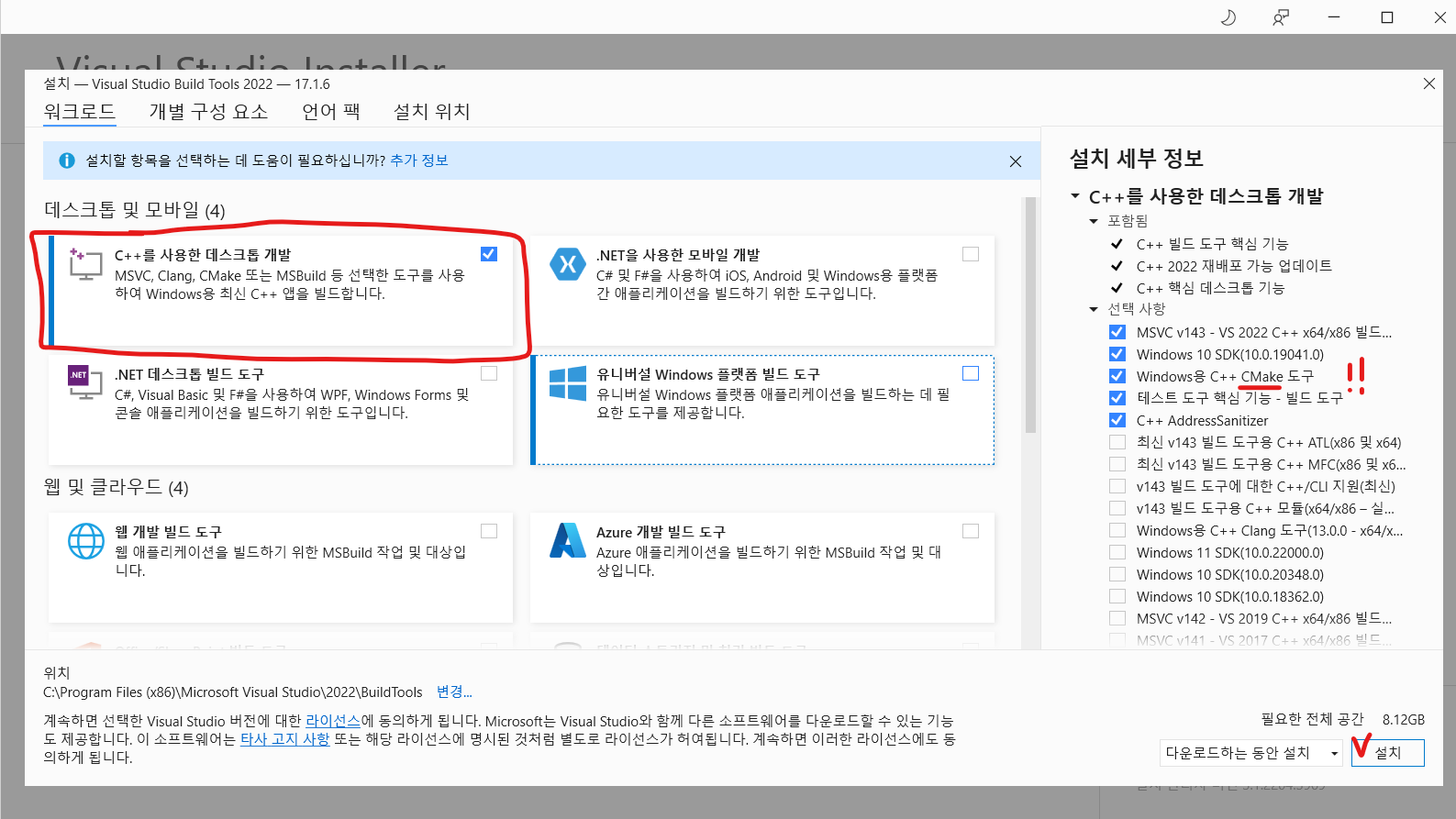
Task: Click the 8.12GB required space value
Action: [x=1404, y=720]
